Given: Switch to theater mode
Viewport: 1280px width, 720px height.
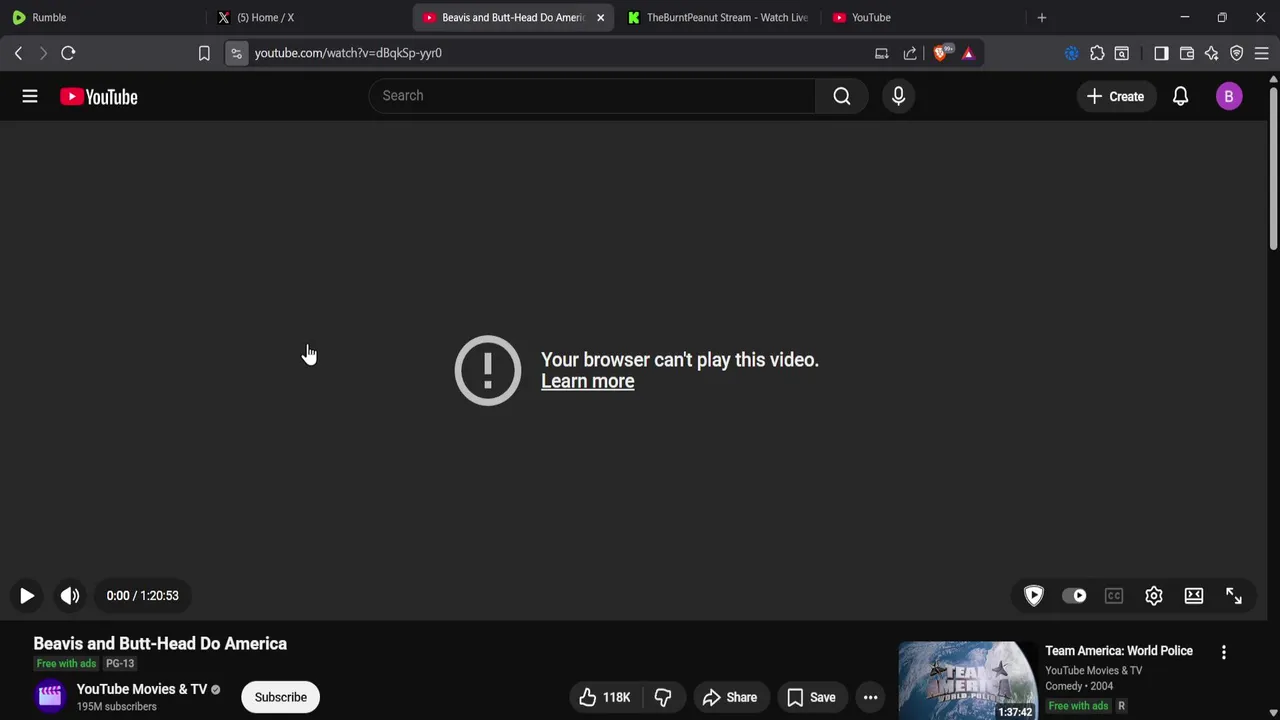Looking at the screenshot, I should click(1194, 596).
